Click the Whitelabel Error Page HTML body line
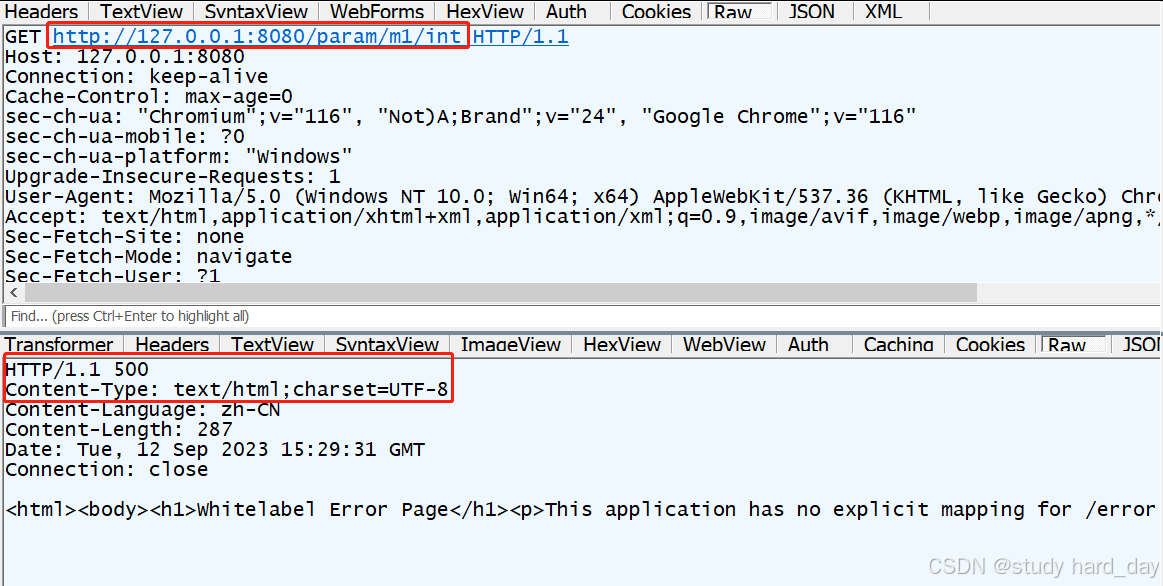The width and height of the screenshot is (1163, 586). (x=582, y=510)
